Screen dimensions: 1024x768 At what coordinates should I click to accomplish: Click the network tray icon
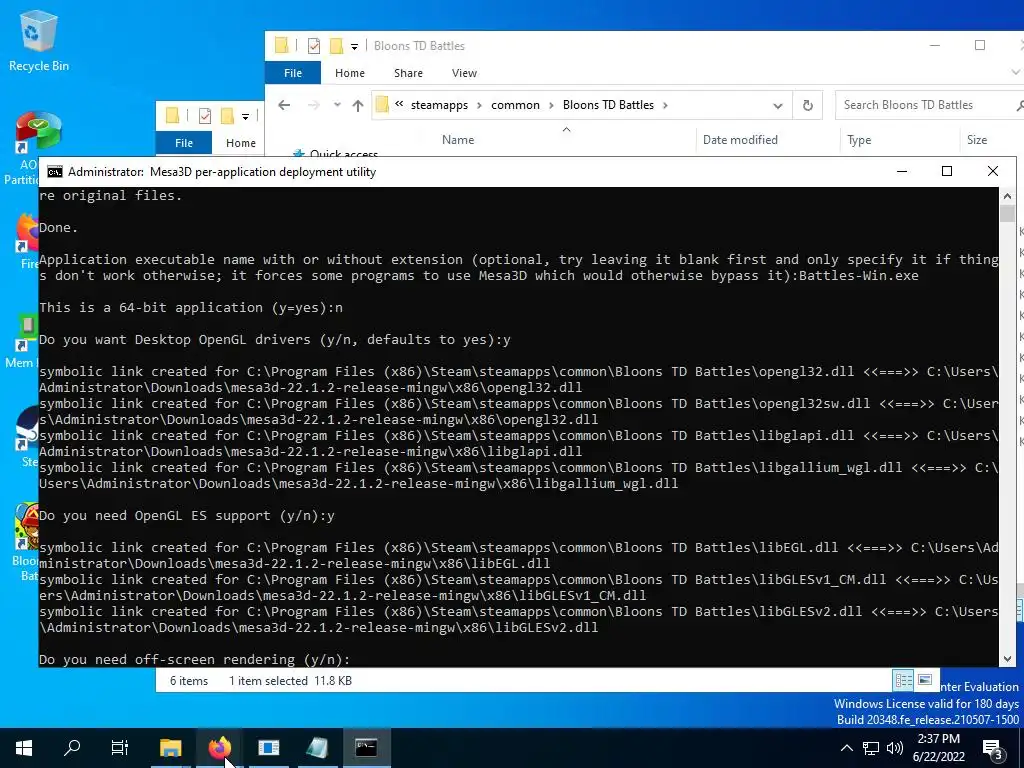click(x=871, y=748)
